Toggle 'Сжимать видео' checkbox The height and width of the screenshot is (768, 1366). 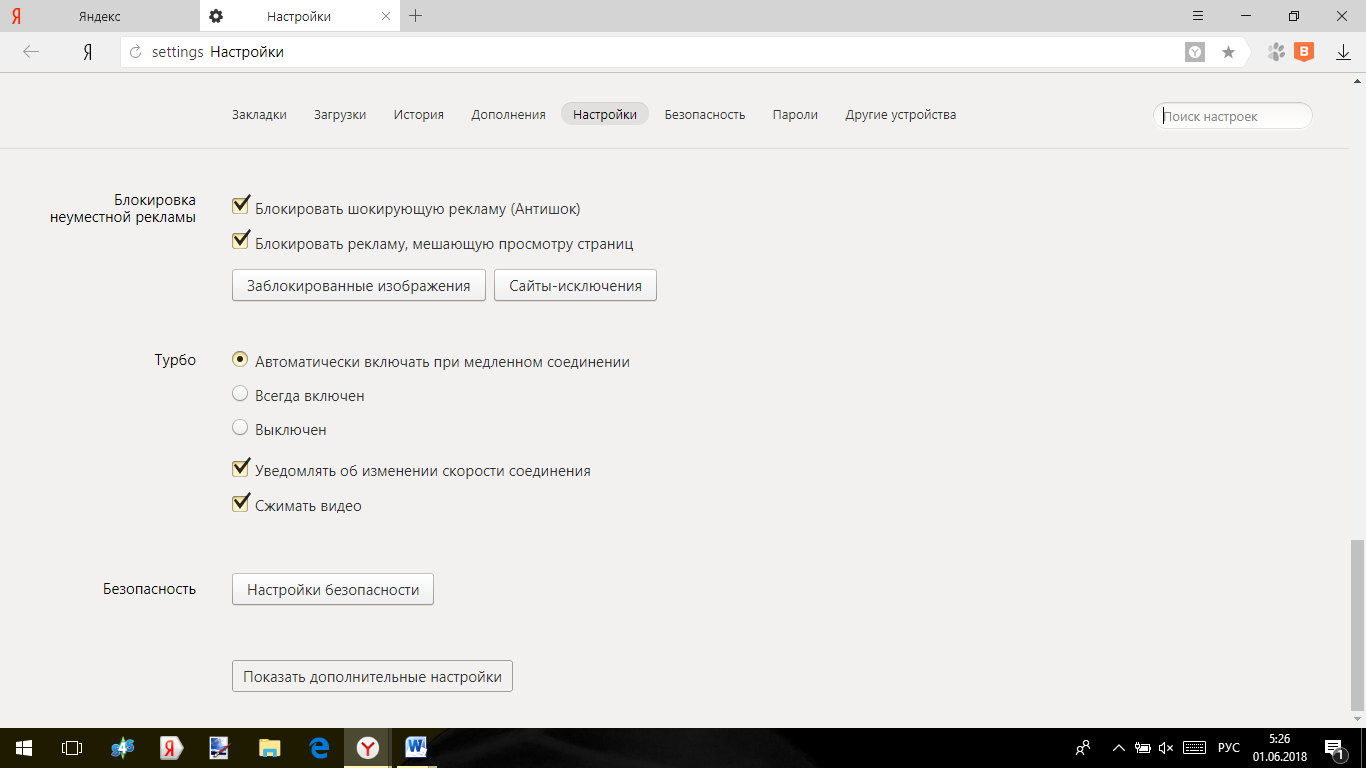click(240, 503)
